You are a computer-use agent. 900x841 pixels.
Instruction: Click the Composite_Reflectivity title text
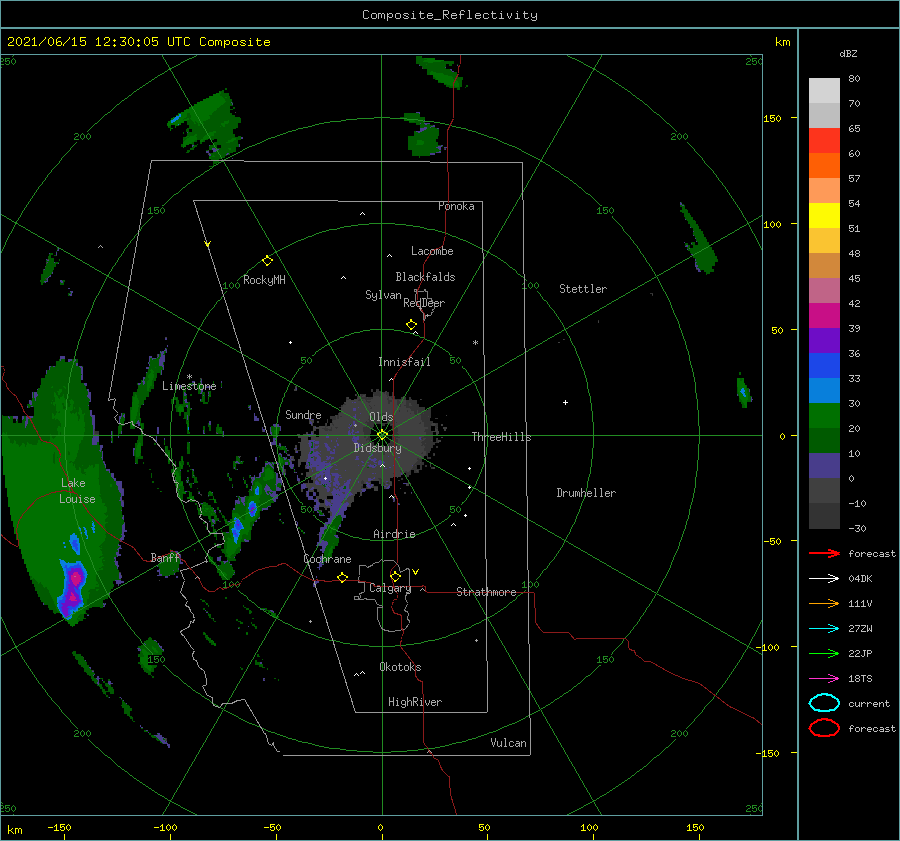click(449, 15)
